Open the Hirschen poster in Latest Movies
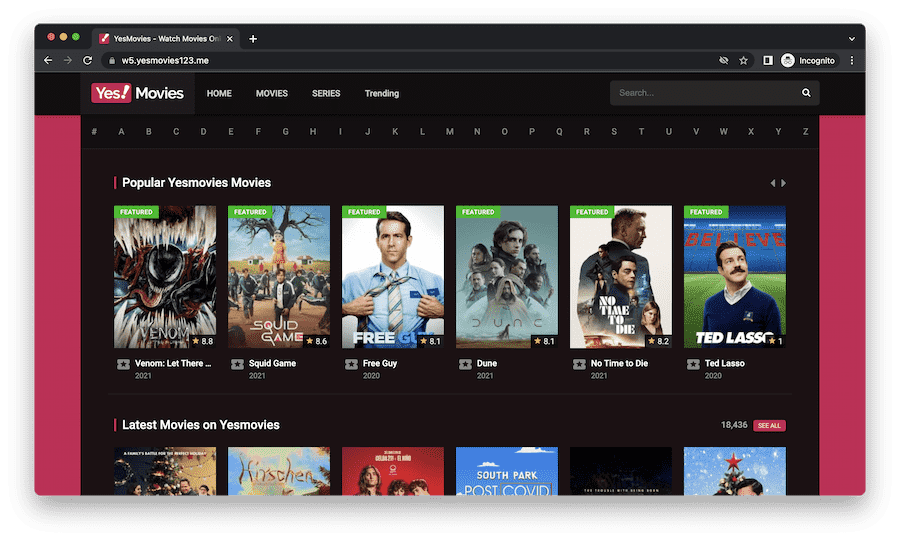The height and width of the screenshot is (541, 900). [x=279, y=471]
